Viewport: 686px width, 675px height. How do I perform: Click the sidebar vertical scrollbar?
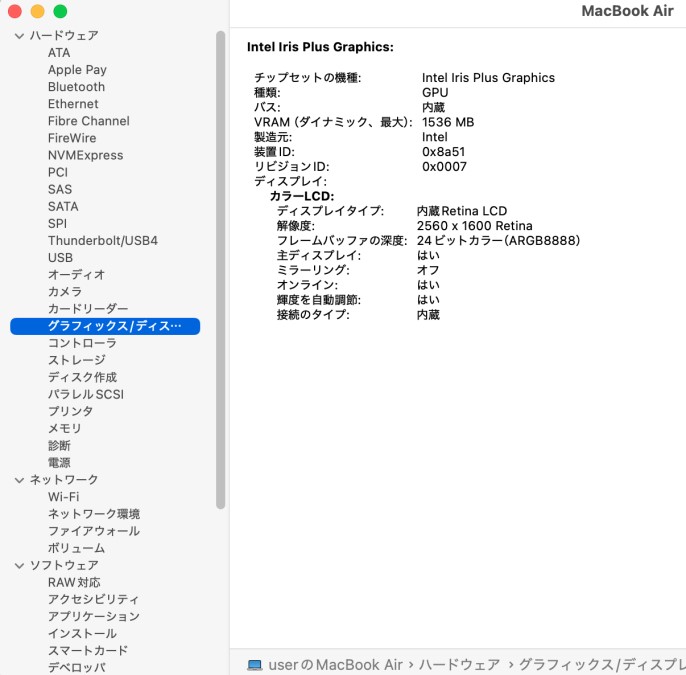coord(220,269)
